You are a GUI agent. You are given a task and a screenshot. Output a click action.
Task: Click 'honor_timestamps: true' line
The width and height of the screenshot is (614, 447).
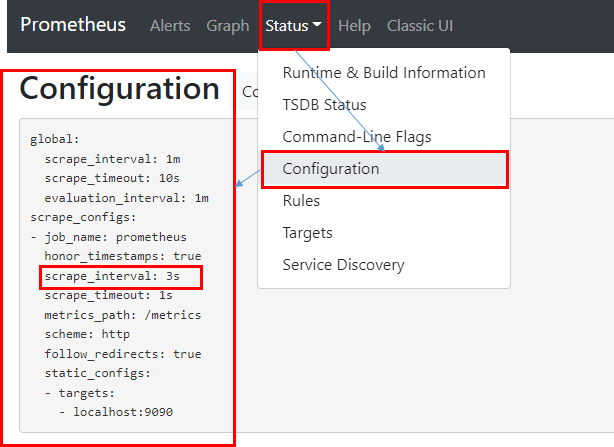(x=123, y=256)
